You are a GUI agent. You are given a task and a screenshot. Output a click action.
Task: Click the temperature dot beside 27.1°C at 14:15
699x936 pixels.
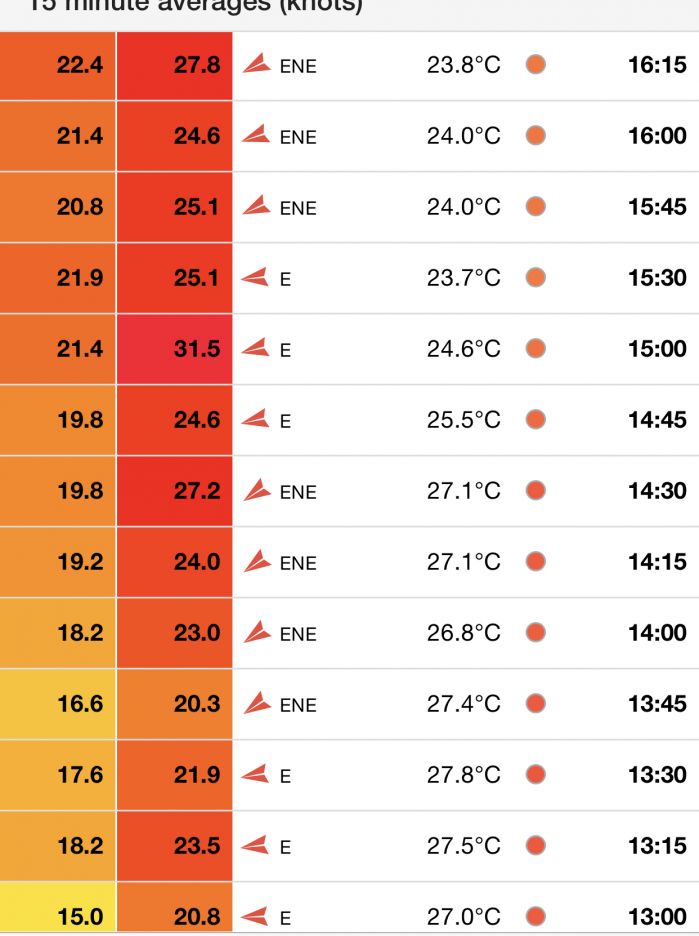pos(536,562)
